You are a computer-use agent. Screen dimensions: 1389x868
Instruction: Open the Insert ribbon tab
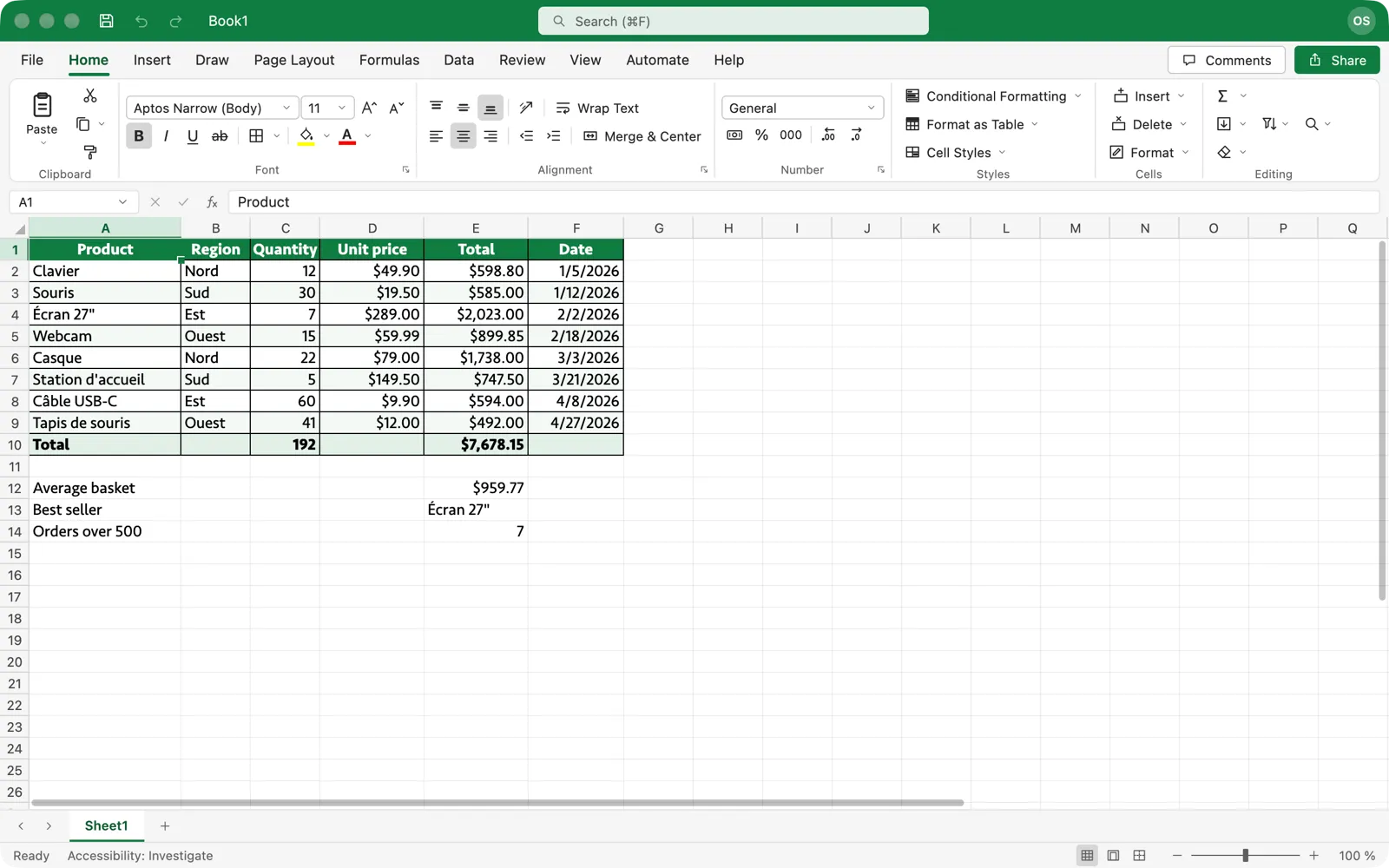[x=152, y=60]
